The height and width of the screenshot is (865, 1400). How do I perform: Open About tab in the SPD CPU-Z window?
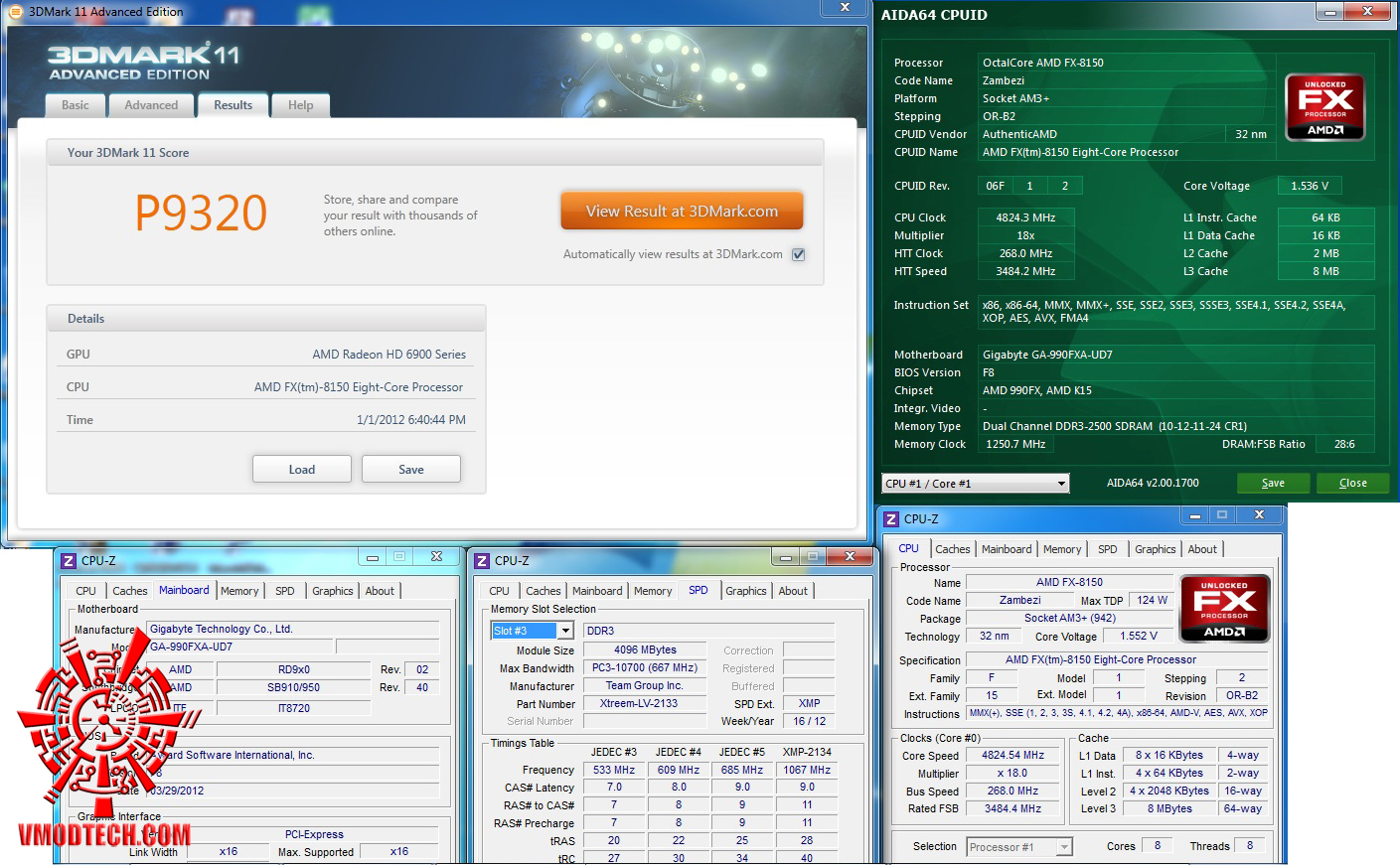point(793,591)
